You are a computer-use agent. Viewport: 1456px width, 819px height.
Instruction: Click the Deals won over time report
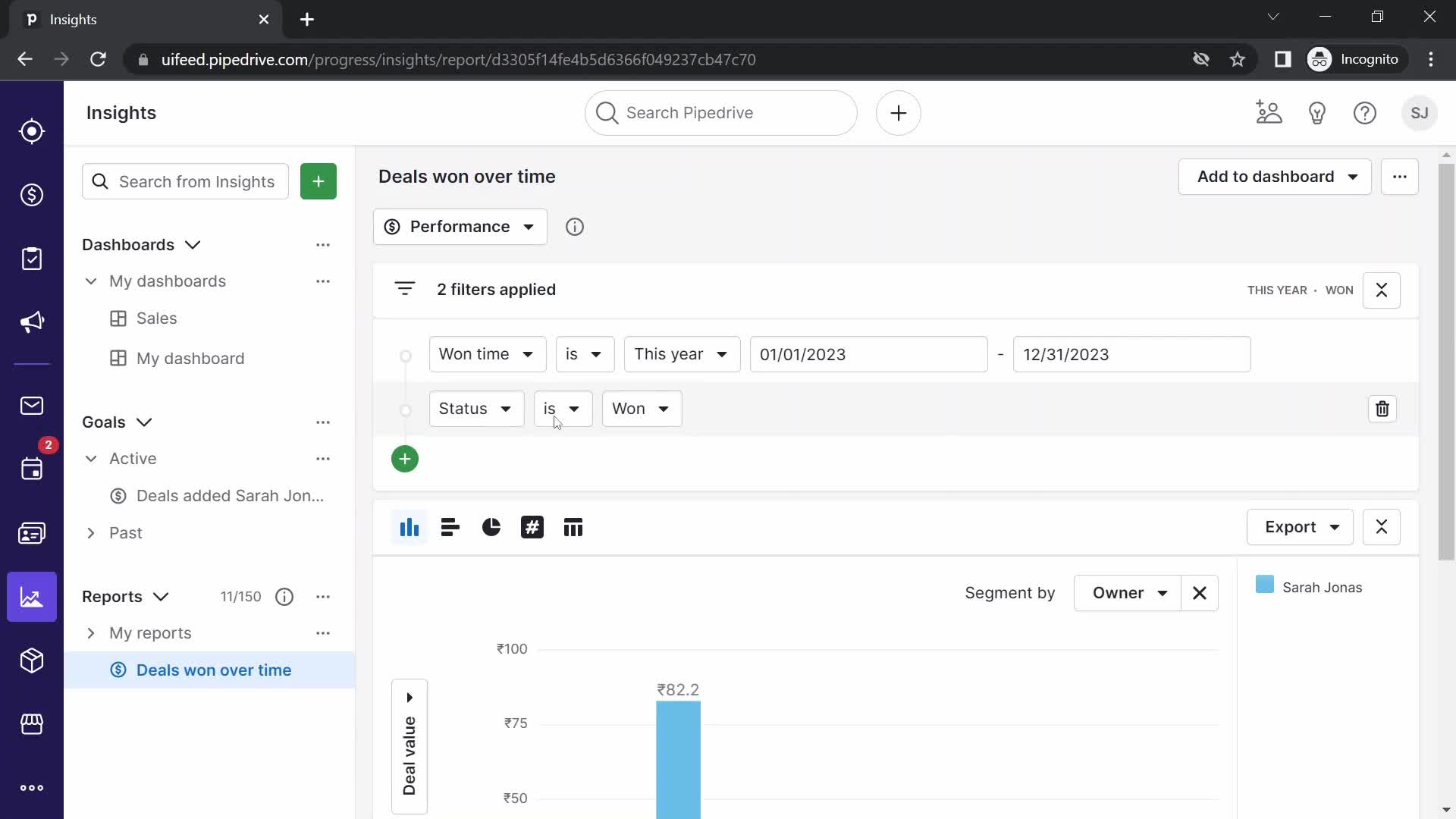[x=214, y=670]
